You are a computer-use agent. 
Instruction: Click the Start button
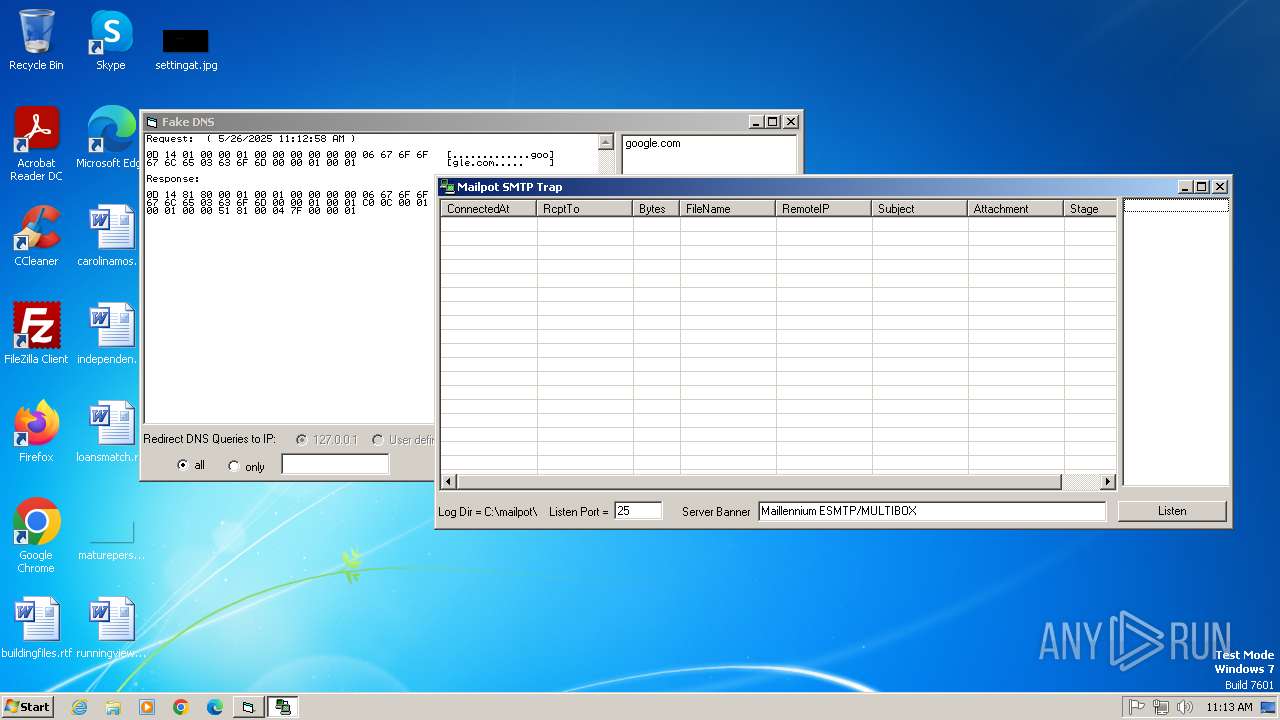coord(27,707)
